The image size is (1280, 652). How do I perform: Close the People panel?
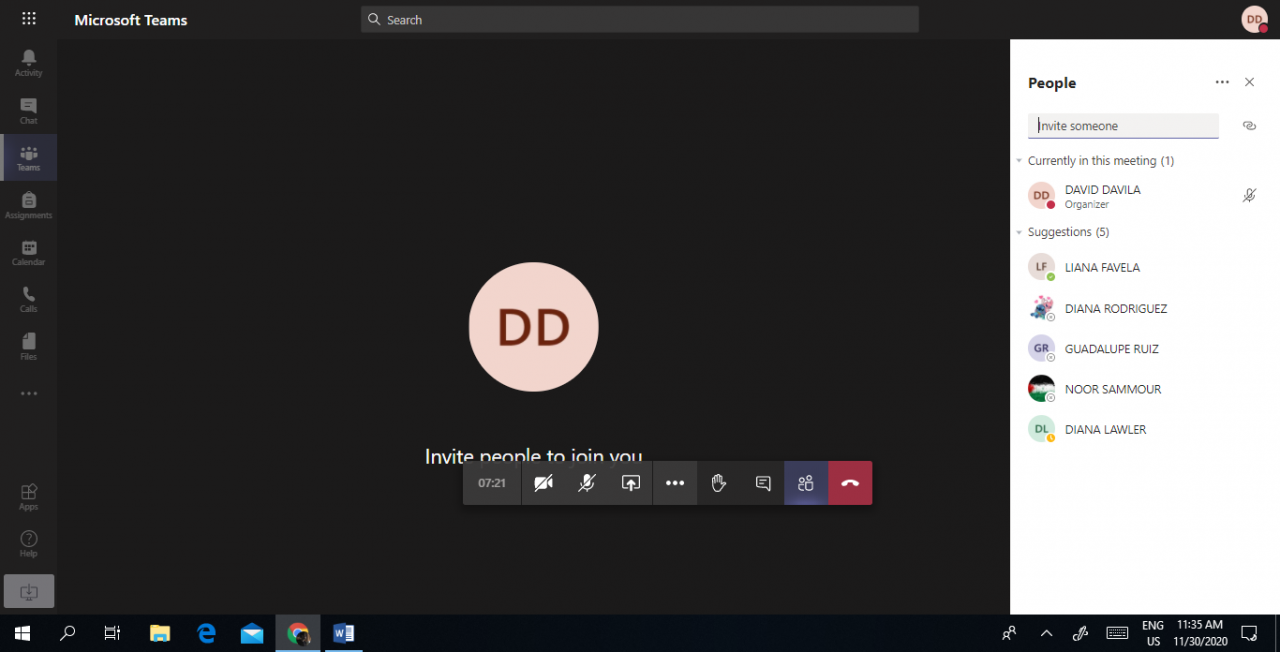(1249, 82)
